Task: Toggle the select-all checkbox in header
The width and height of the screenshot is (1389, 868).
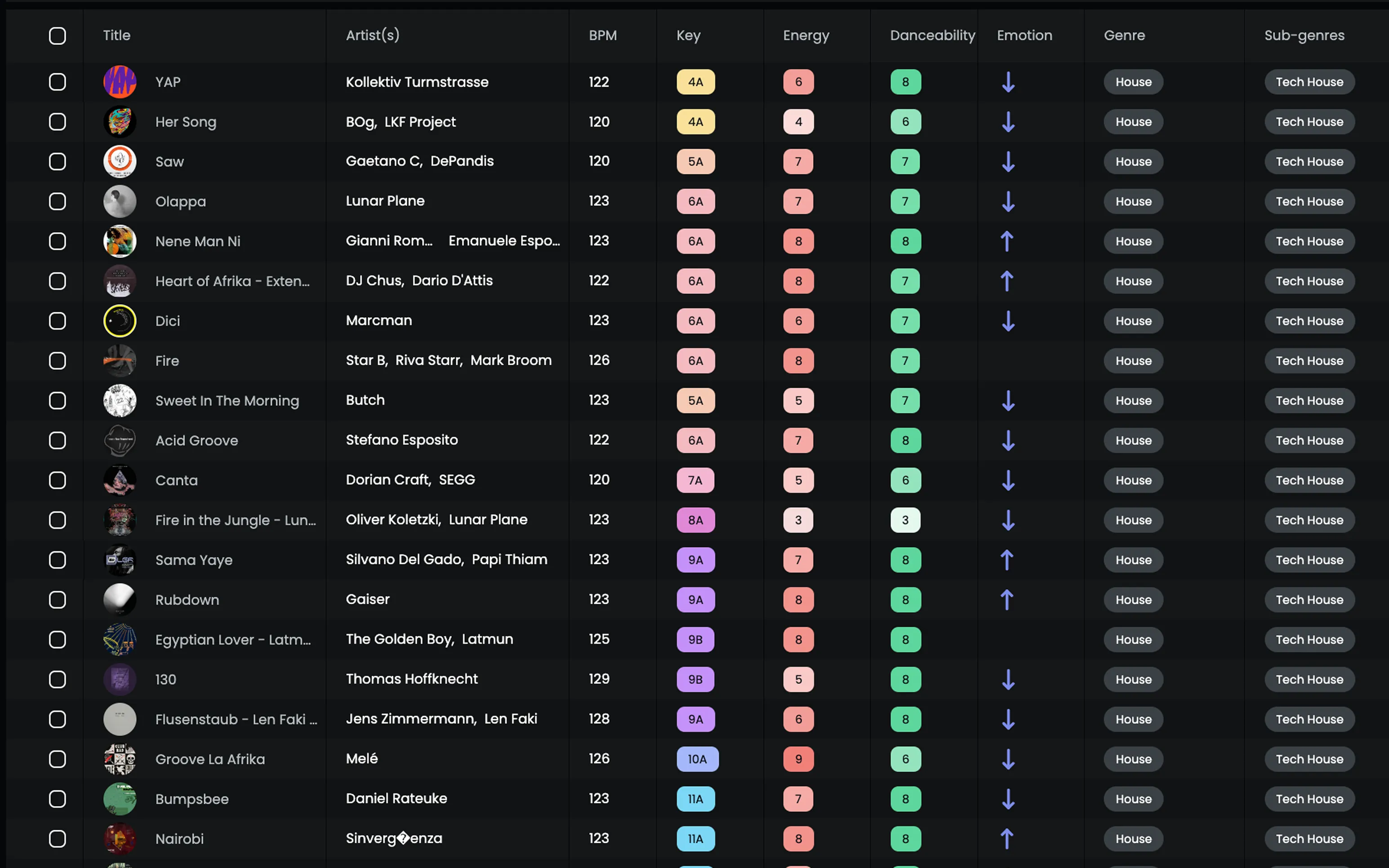Action: pos(58,35)
